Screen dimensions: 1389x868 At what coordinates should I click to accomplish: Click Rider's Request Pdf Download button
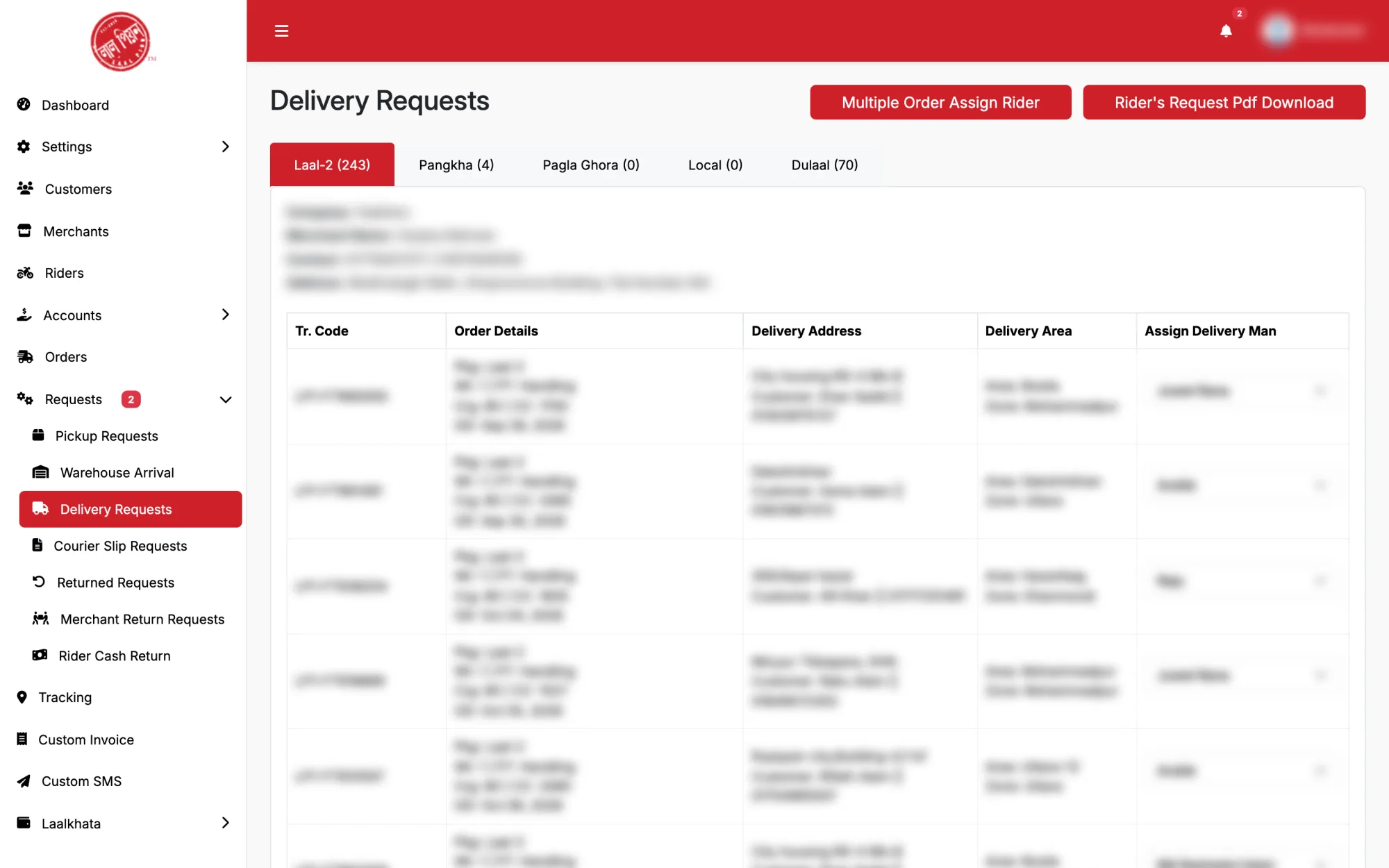(1224, 102)
